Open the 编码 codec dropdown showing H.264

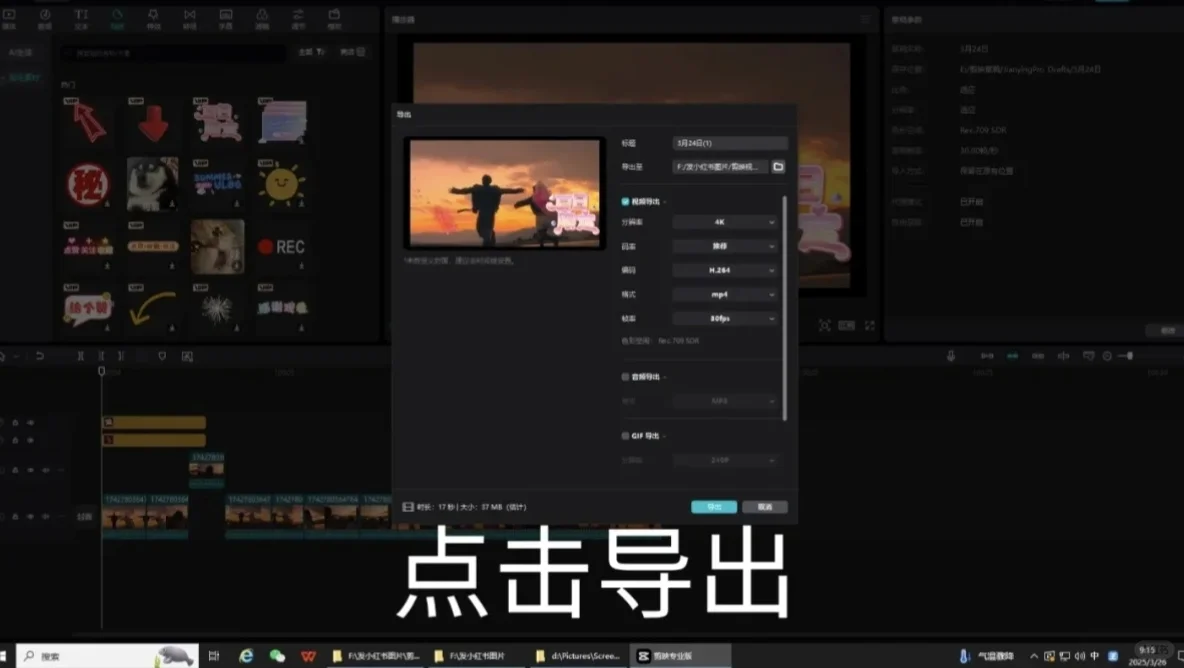pyautogui.click(x=724, y=269)
